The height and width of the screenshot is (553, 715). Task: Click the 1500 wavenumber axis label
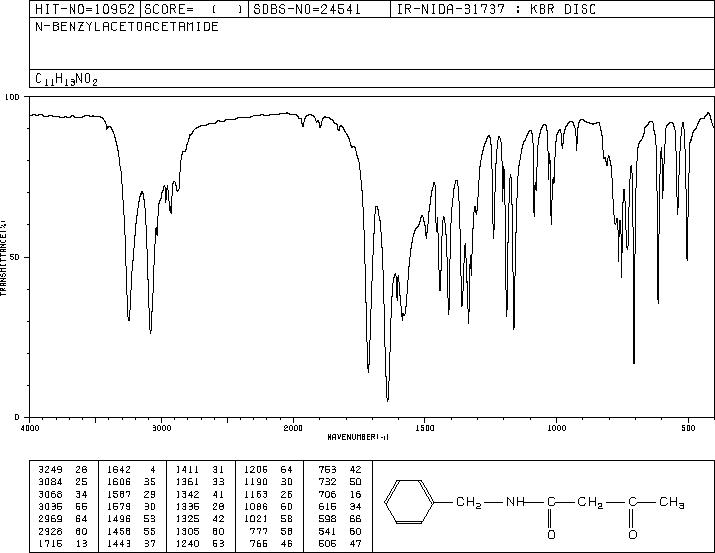point(425,428)
